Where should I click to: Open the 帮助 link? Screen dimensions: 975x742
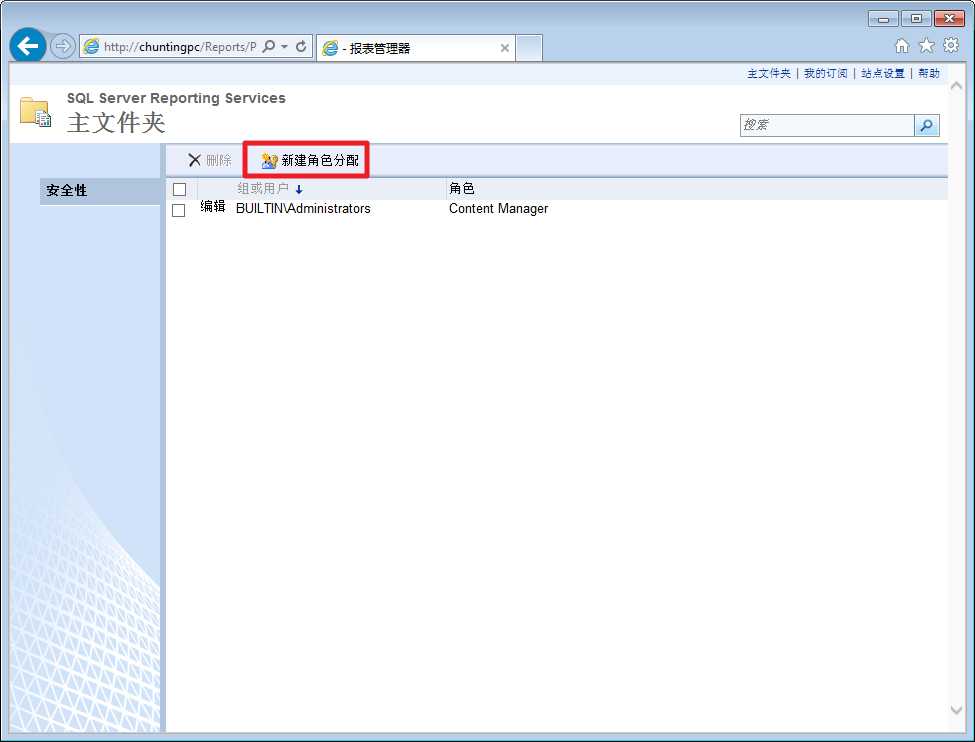[929, 73]
